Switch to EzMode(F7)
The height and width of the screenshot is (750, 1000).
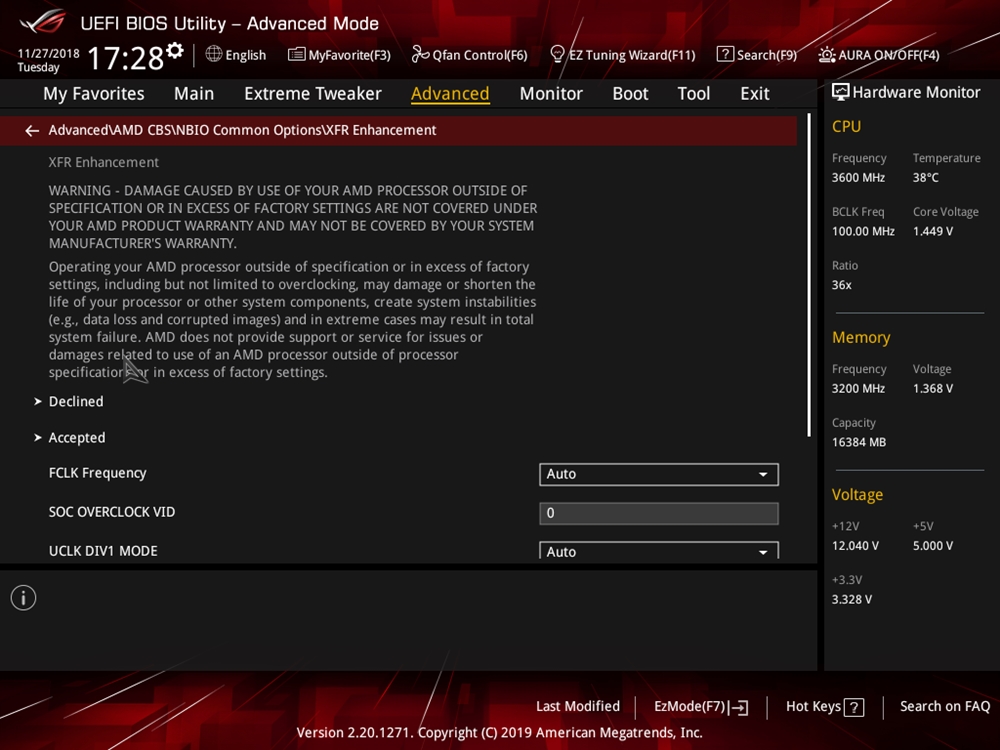coord(700,706)
